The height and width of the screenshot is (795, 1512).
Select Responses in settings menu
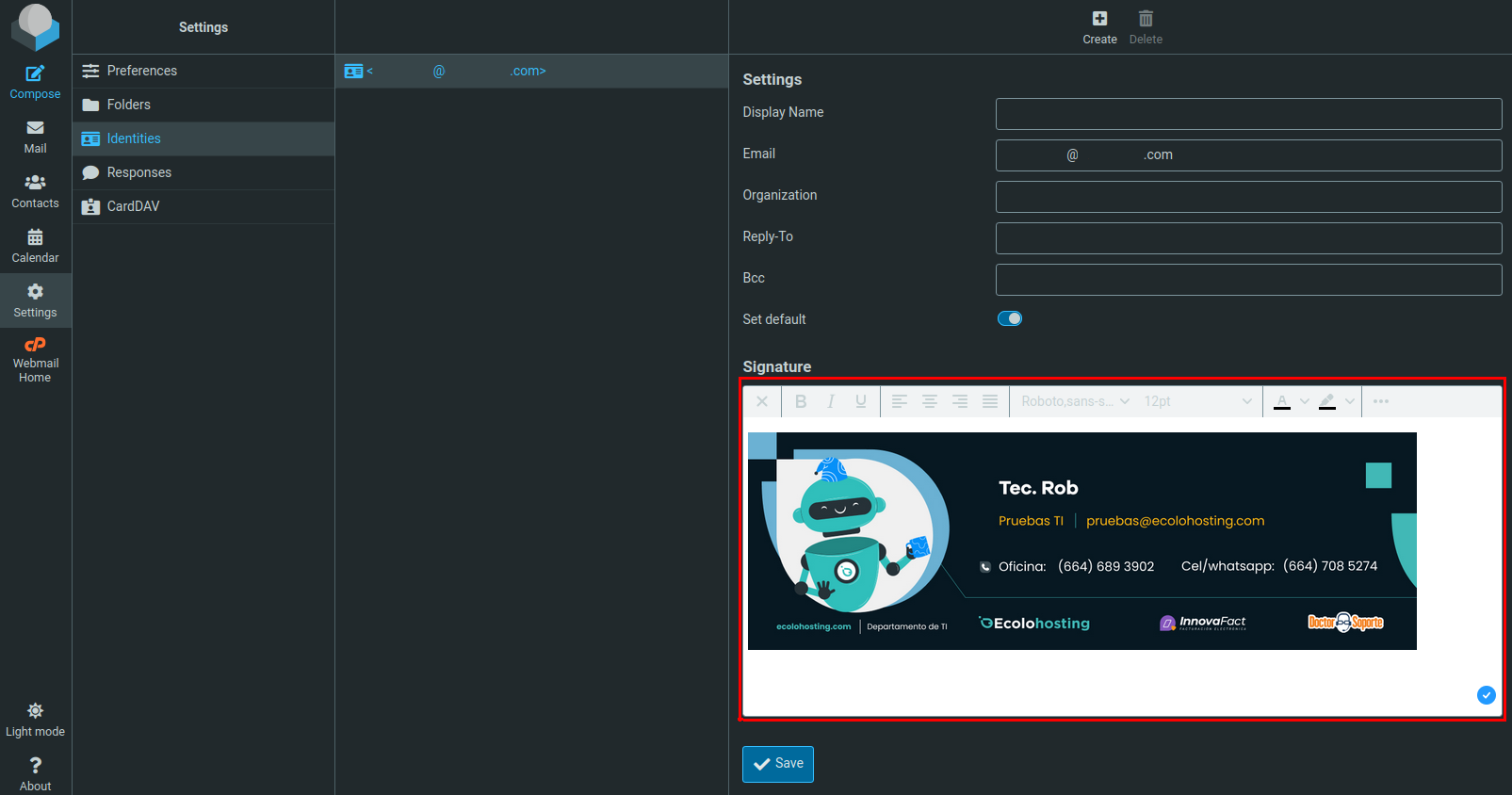[138, 172]
